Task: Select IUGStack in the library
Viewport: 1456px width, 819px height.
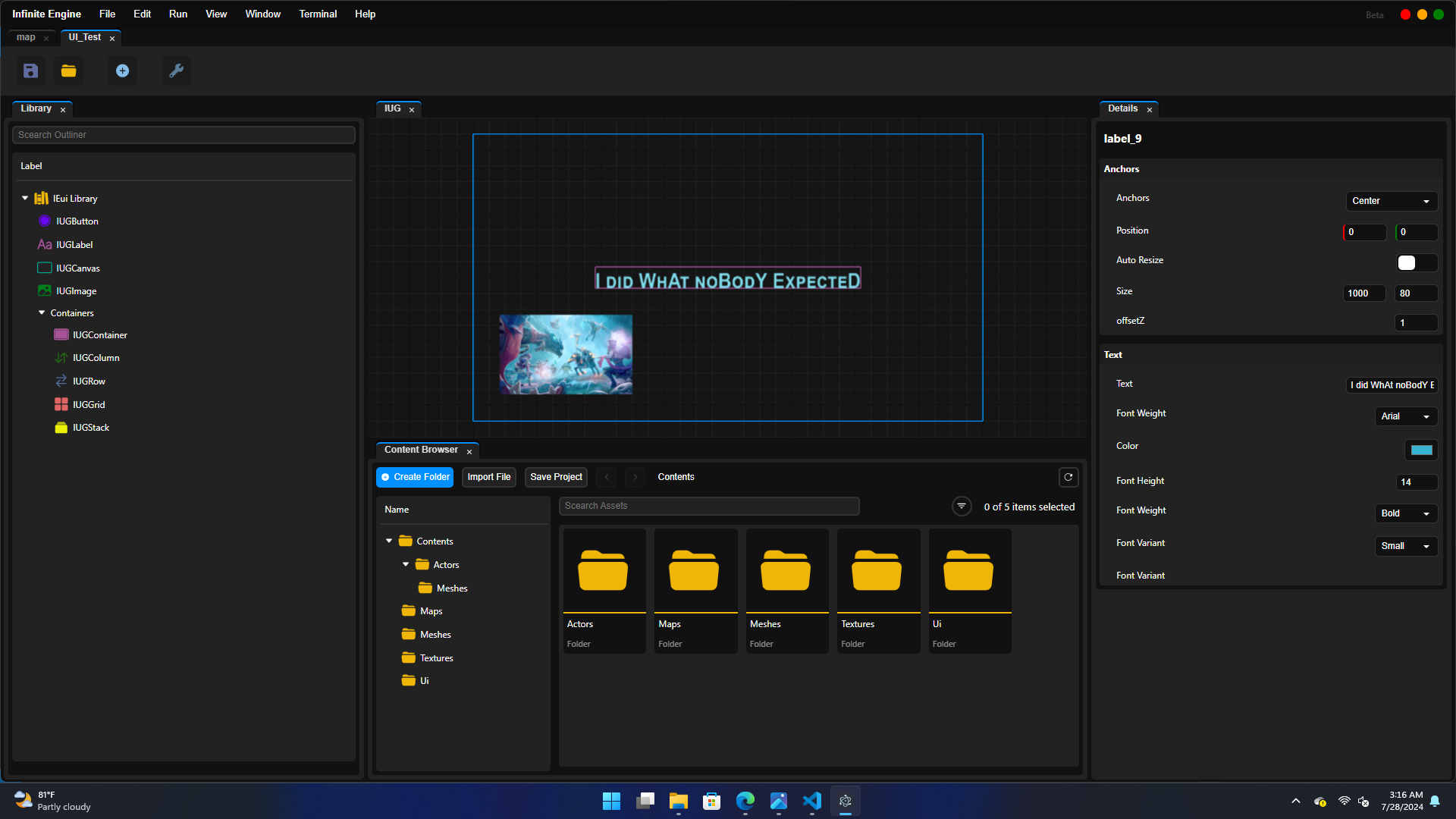Action: [90, 428]
